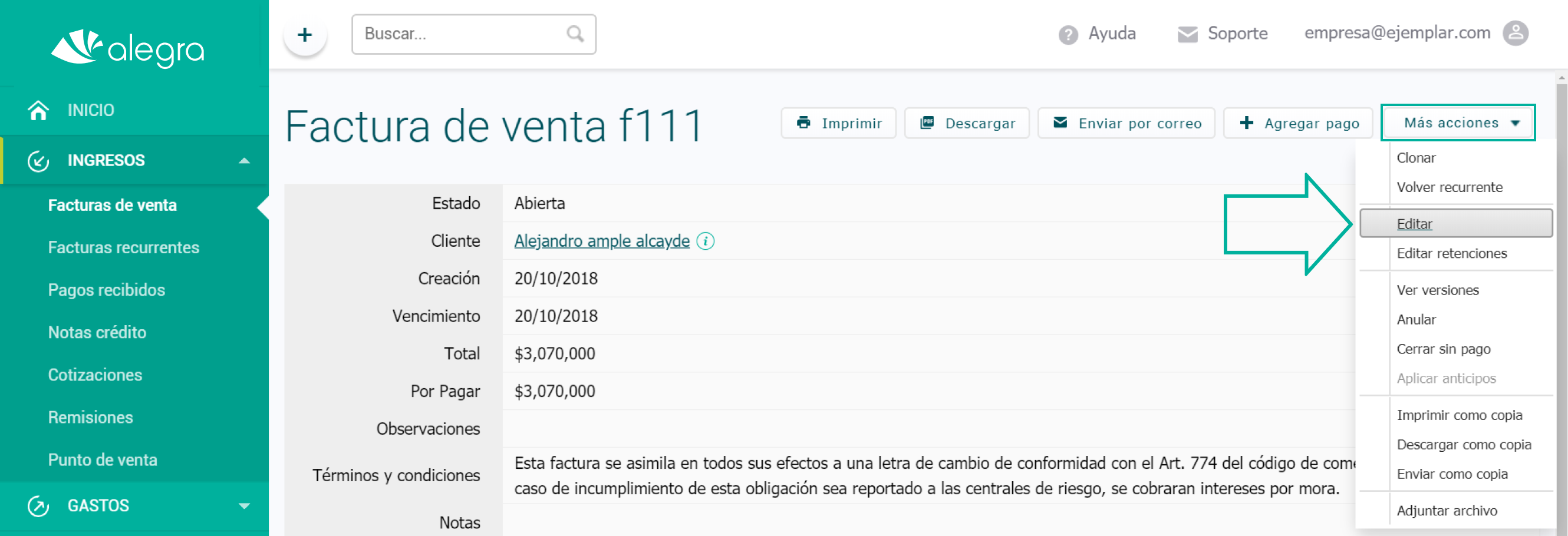Collapse the INGRESOS section arrow

244,161
